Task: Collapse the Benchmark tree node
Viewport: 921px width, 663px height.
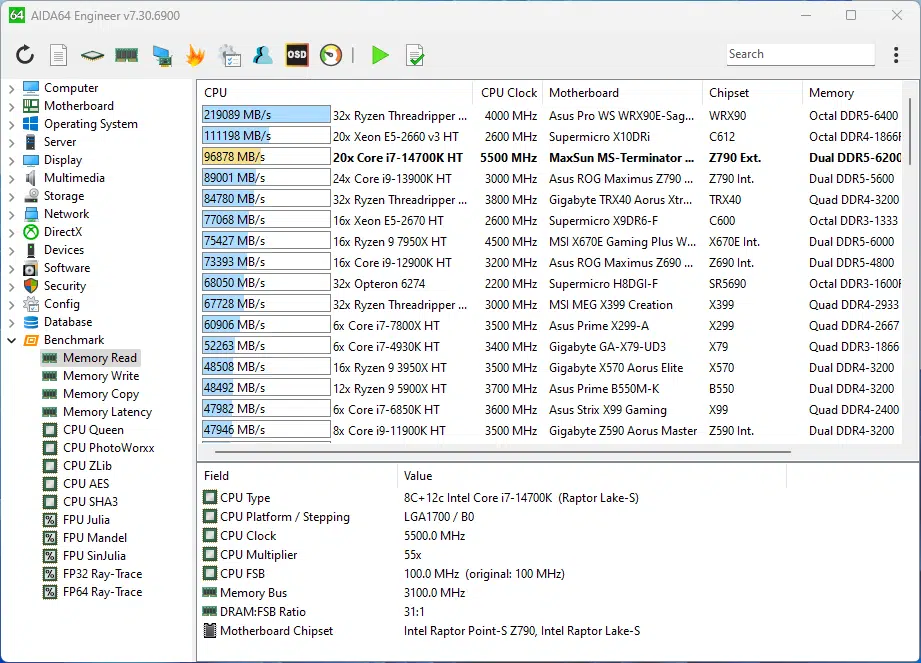Action: 11,340
